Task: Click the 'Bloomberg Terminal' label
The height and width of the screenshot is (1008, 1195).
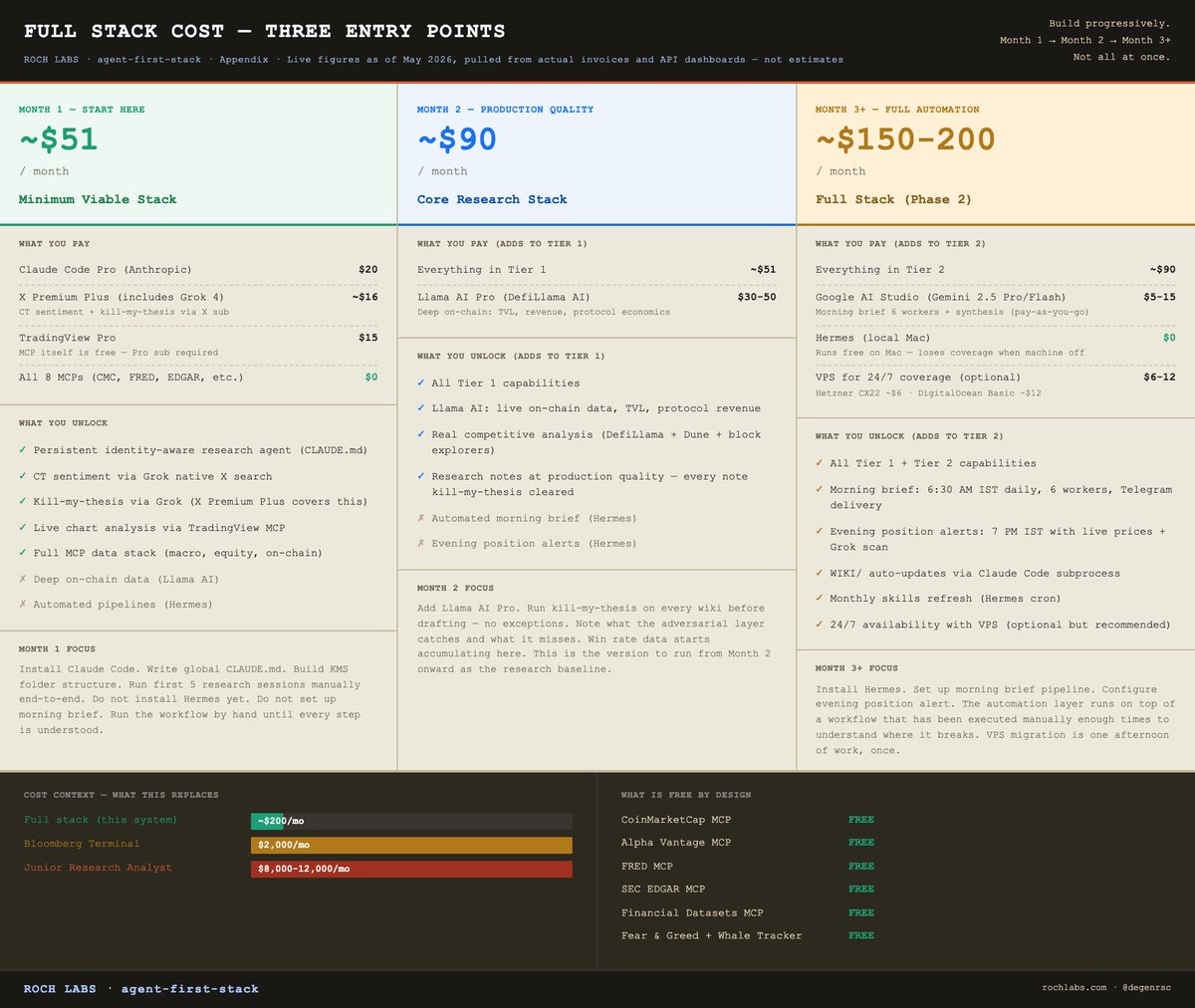Action: 82,844
